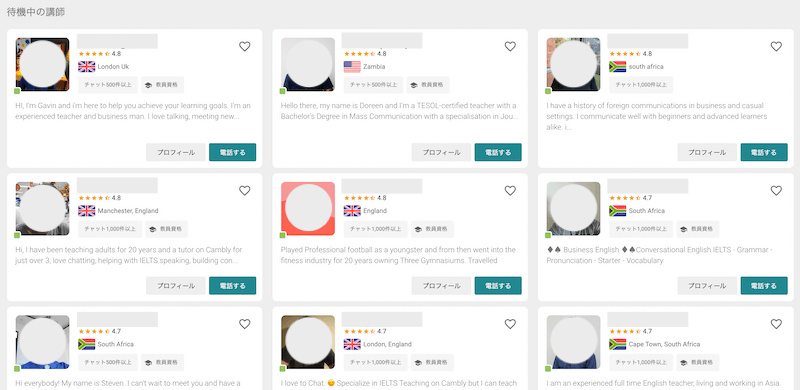Click the UK flag beside Manchester, England
Image resolution: width=800 pixels, height=390 pixels.
pyautogui.click(x=87, y=211)
